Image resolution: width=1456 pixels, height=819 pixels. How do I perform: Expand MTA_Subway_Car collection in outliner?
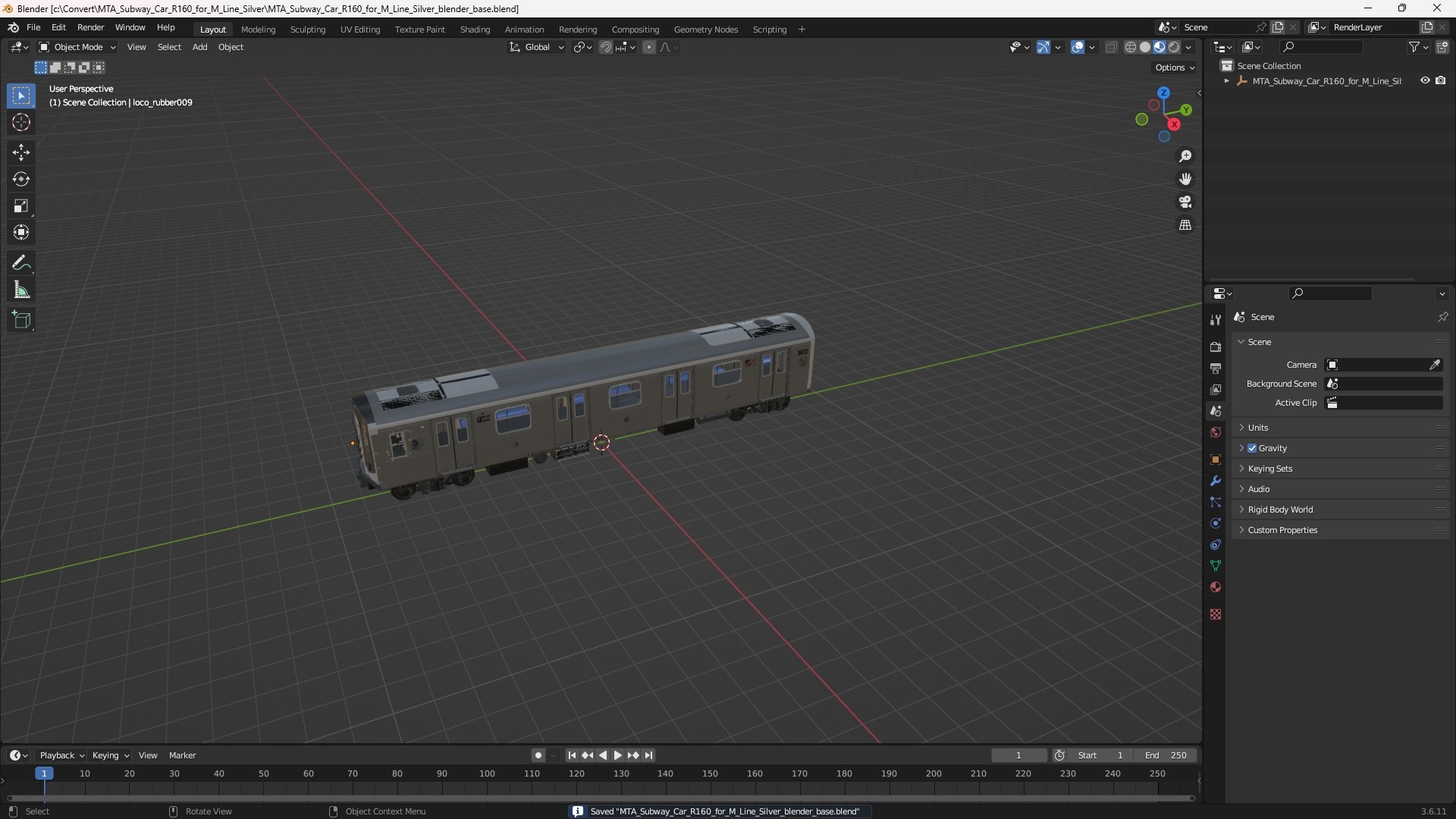tap(1226, 81)
